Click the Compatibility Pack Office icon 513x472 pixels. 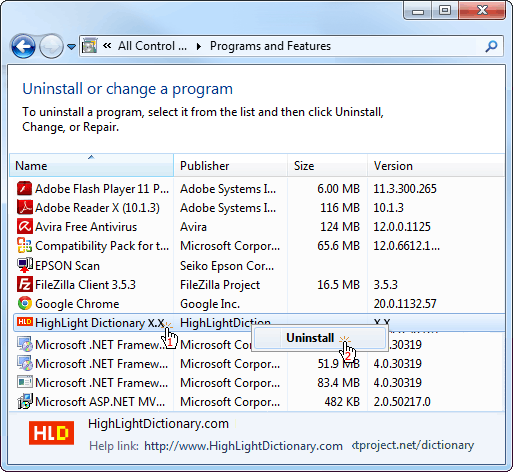(x=25, y=245)
